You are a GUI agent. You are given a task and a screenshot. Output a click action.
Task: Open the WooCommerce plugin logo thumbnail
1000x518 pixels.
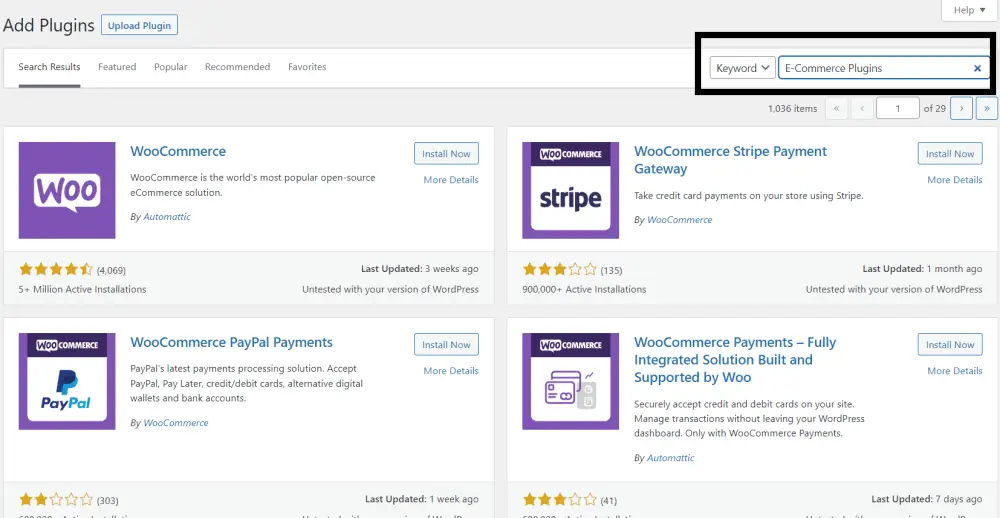(x=67, y=190)
